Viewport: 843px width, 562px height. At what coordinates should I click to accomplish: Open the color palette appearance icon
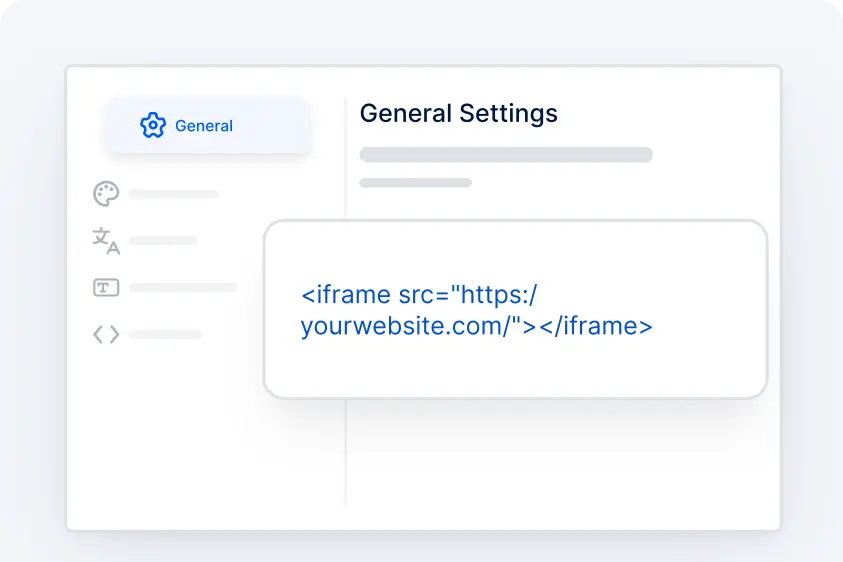pos(105,194)
